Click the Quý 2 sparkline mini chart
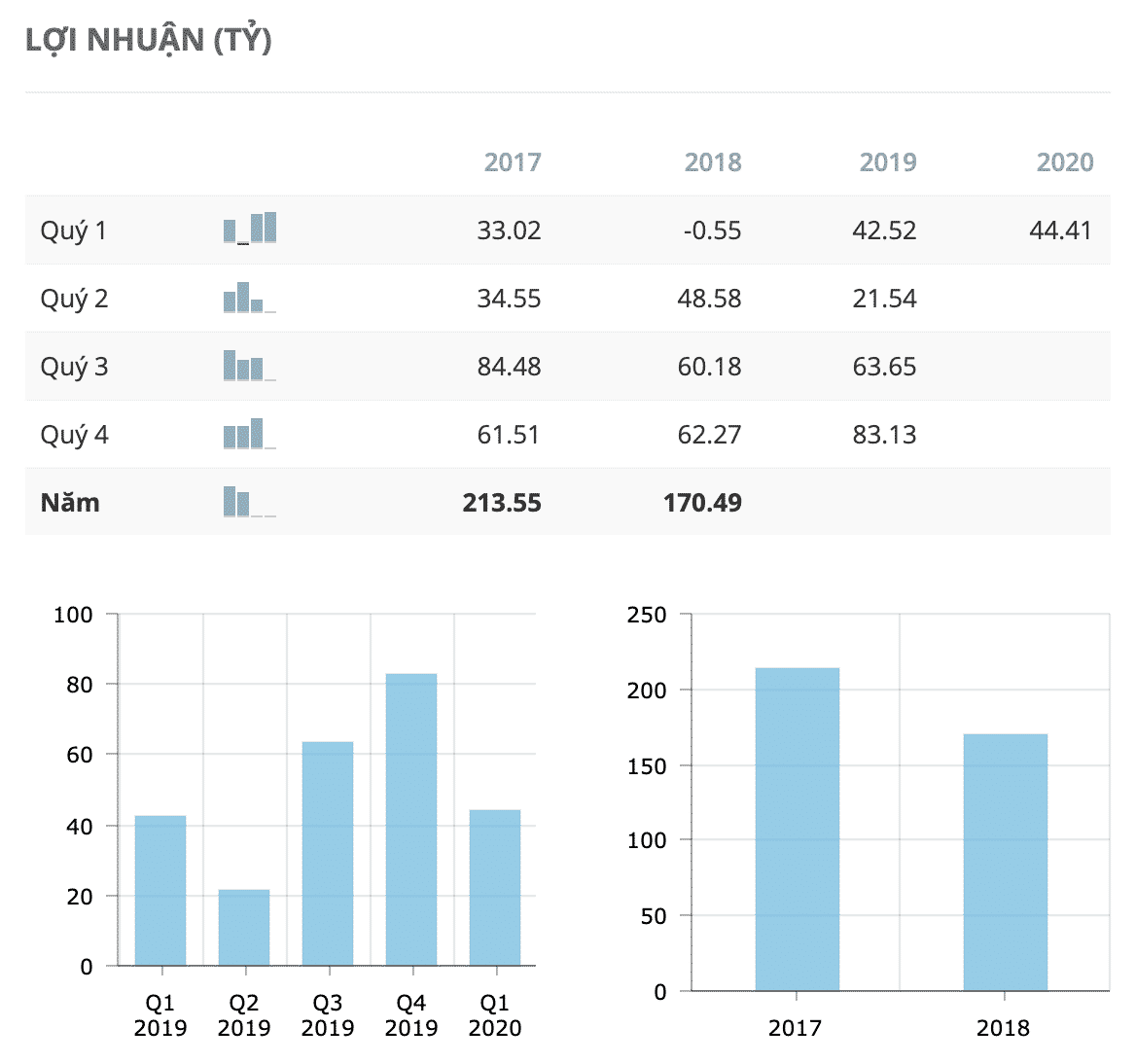 (250, 298)
